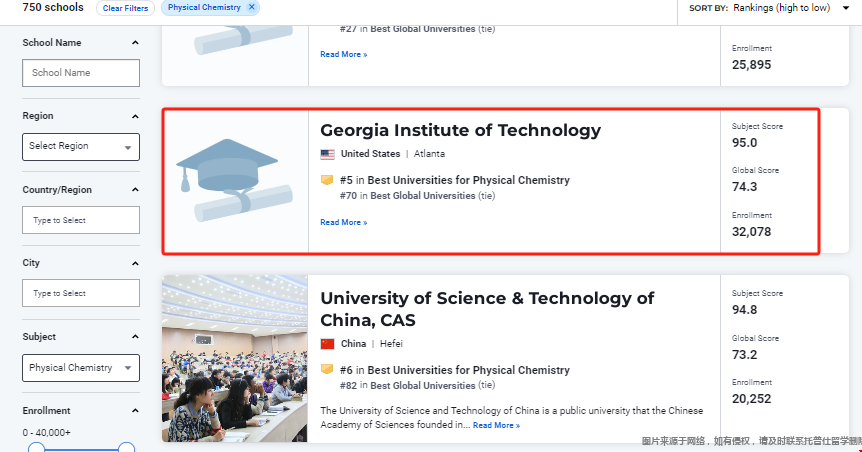862x452 pixels.
Task: Collapse the Country/Region filter section
Action: pyautogui.click(x=135, y=190)
